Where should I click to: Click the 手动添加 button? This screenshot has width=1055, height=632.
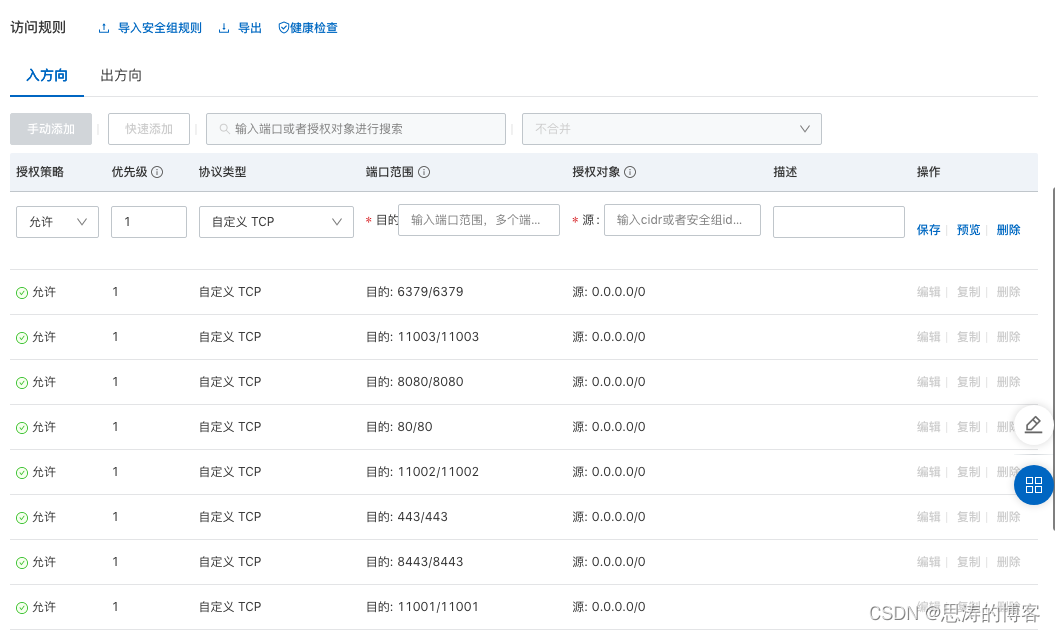click(x=51, y=129)
